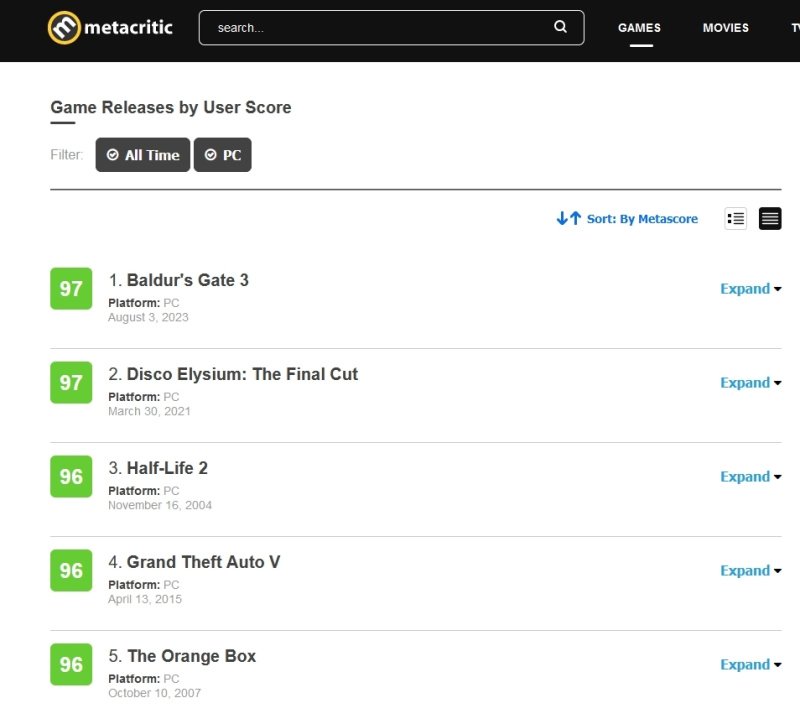Expand the Grand Theft Auto V entry
This screenshot has height=724, width=800.
[750, 571]
